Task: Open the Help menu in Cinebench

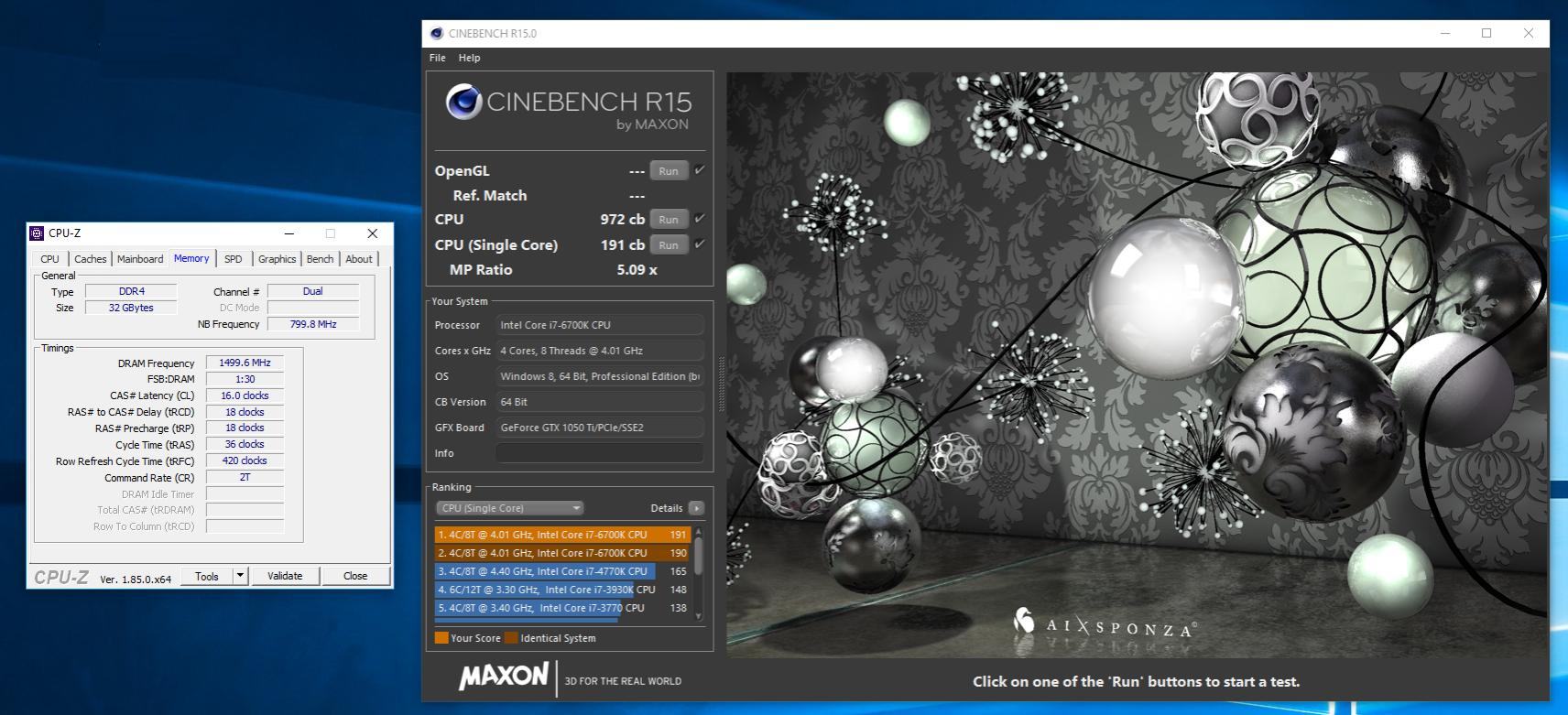Action: tap(469, 58)
